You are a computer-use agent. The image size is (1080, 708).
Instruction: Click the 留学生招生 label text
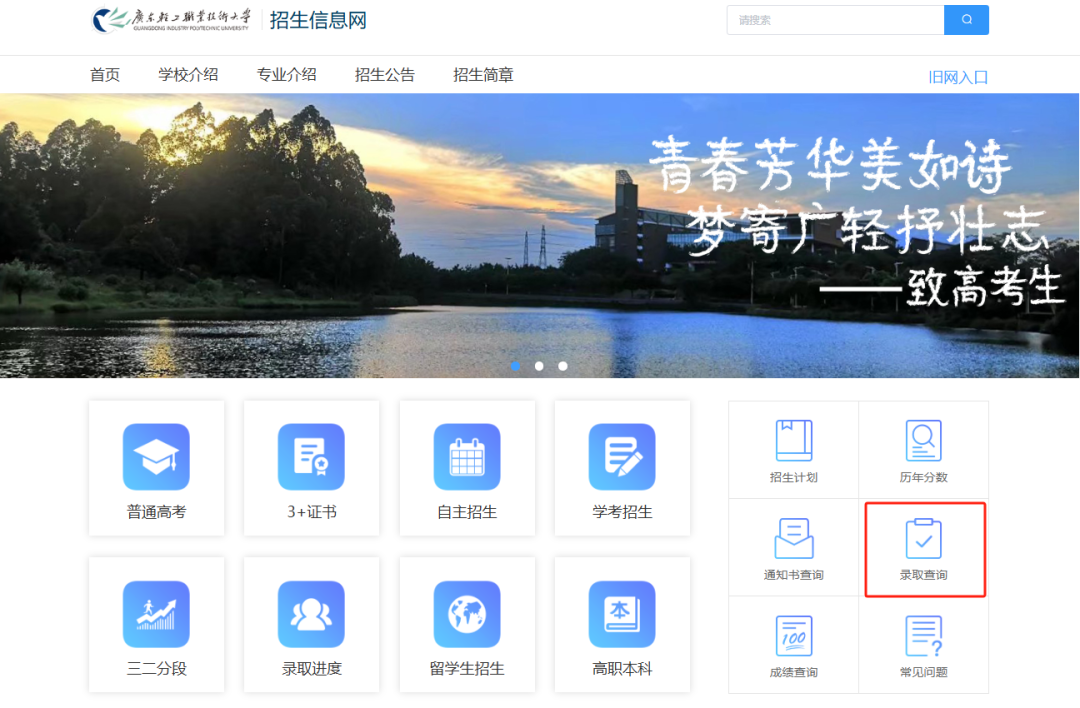[467, 668]
